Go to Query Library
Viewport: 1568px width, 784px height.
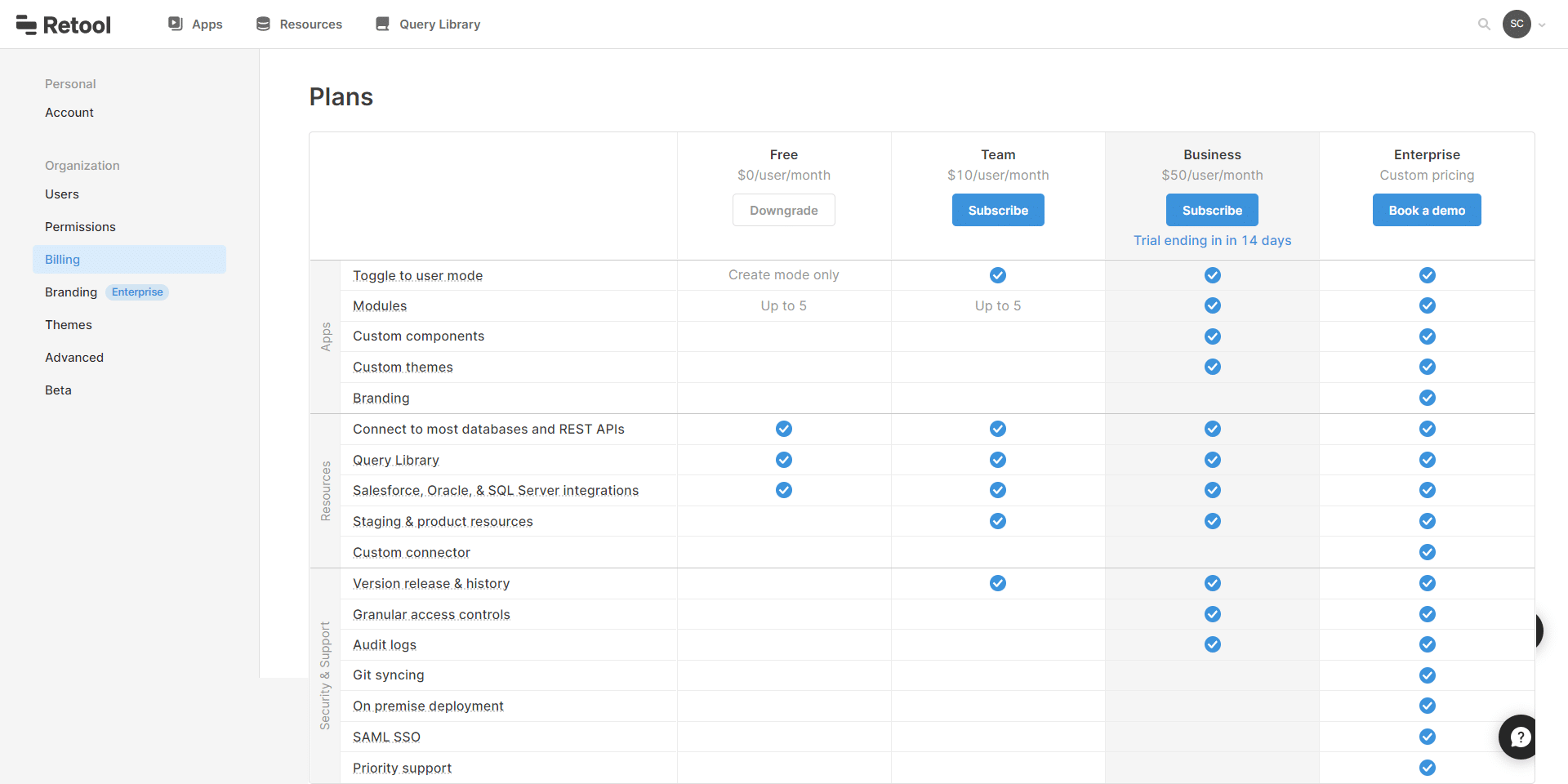click(x=439, y=24)
